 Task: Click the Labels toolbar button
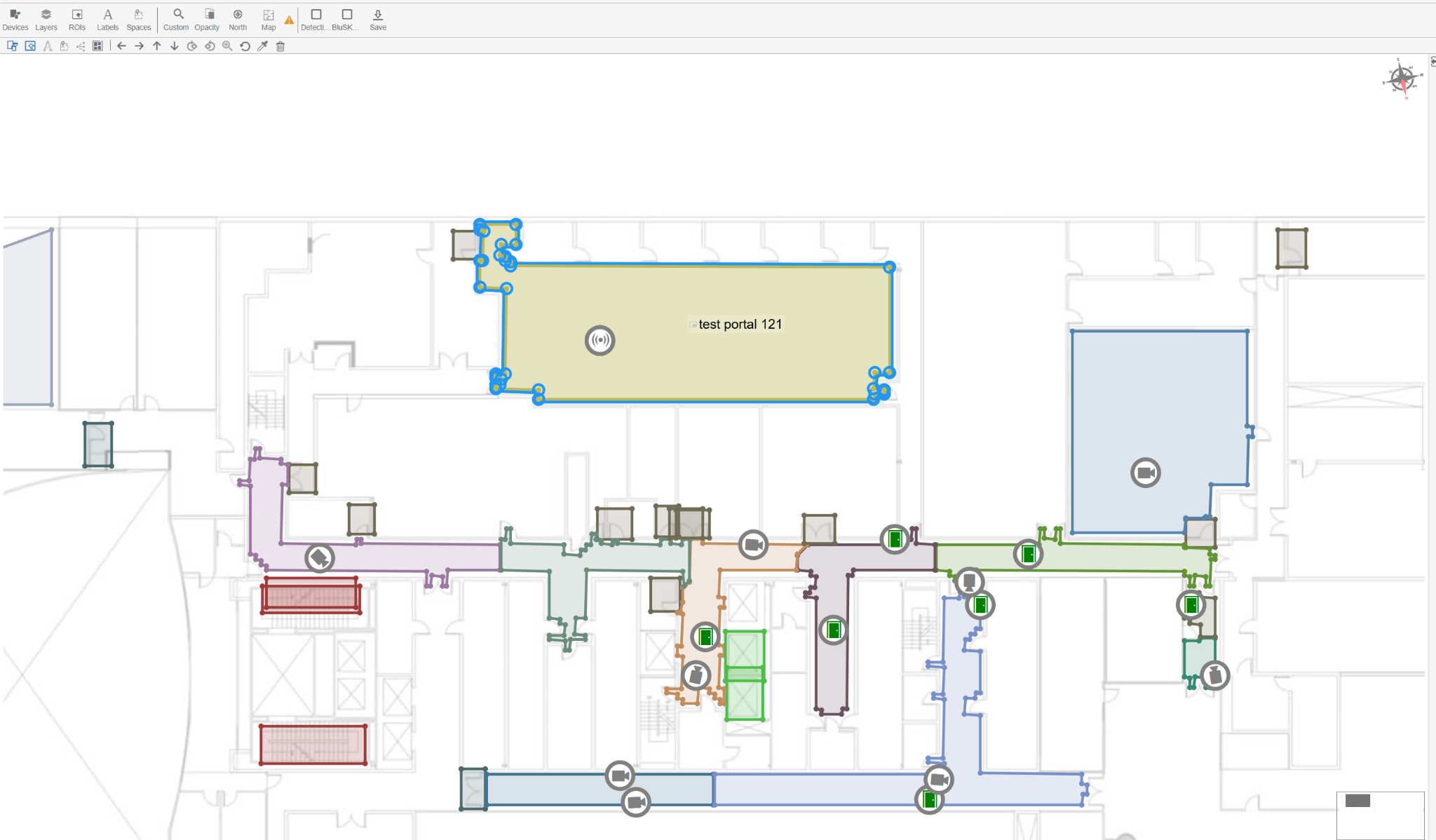tap(108, 20)
